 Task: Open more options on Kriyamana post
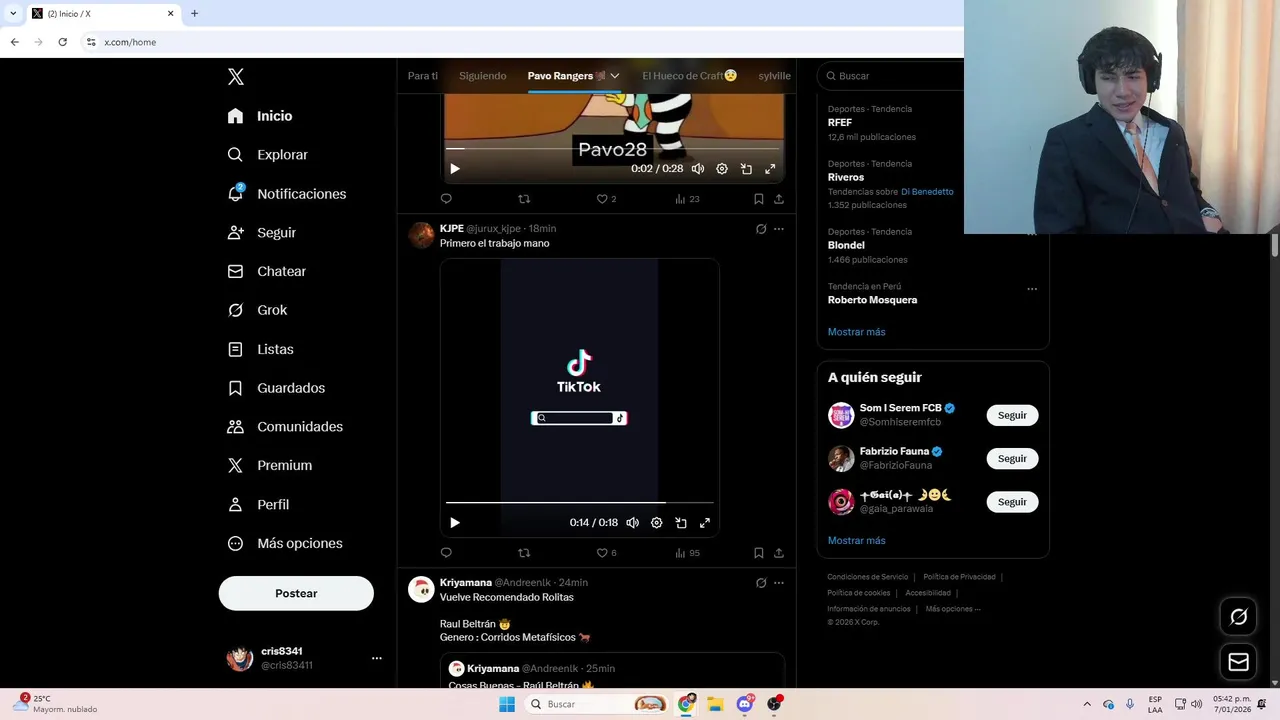(779, 583)
